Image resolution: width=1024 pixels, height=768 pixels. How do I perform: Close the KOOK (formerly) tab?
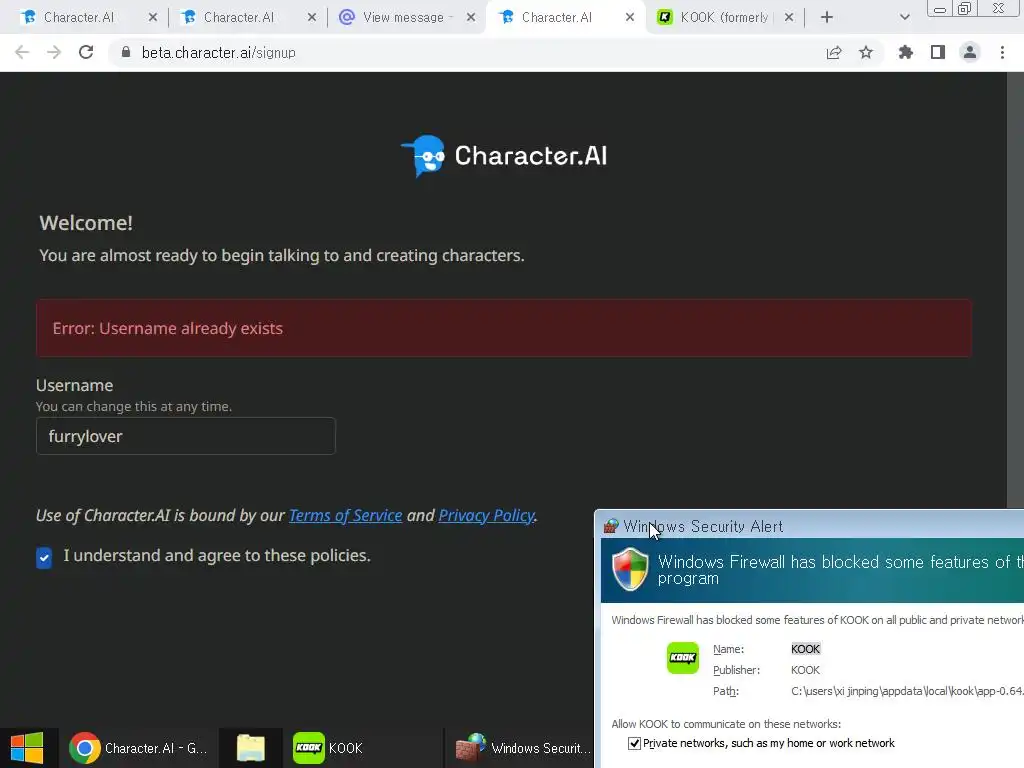[789, 18]
